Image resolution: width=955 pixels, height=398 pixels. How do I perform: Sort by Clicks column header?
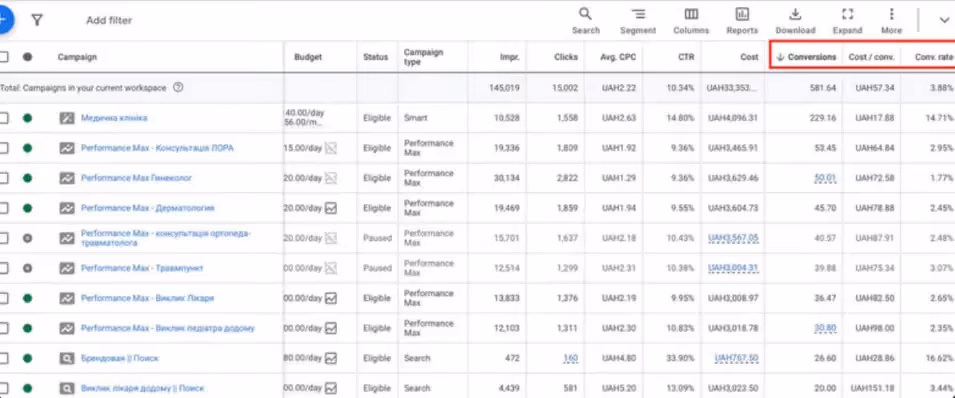tap(566, 57)
